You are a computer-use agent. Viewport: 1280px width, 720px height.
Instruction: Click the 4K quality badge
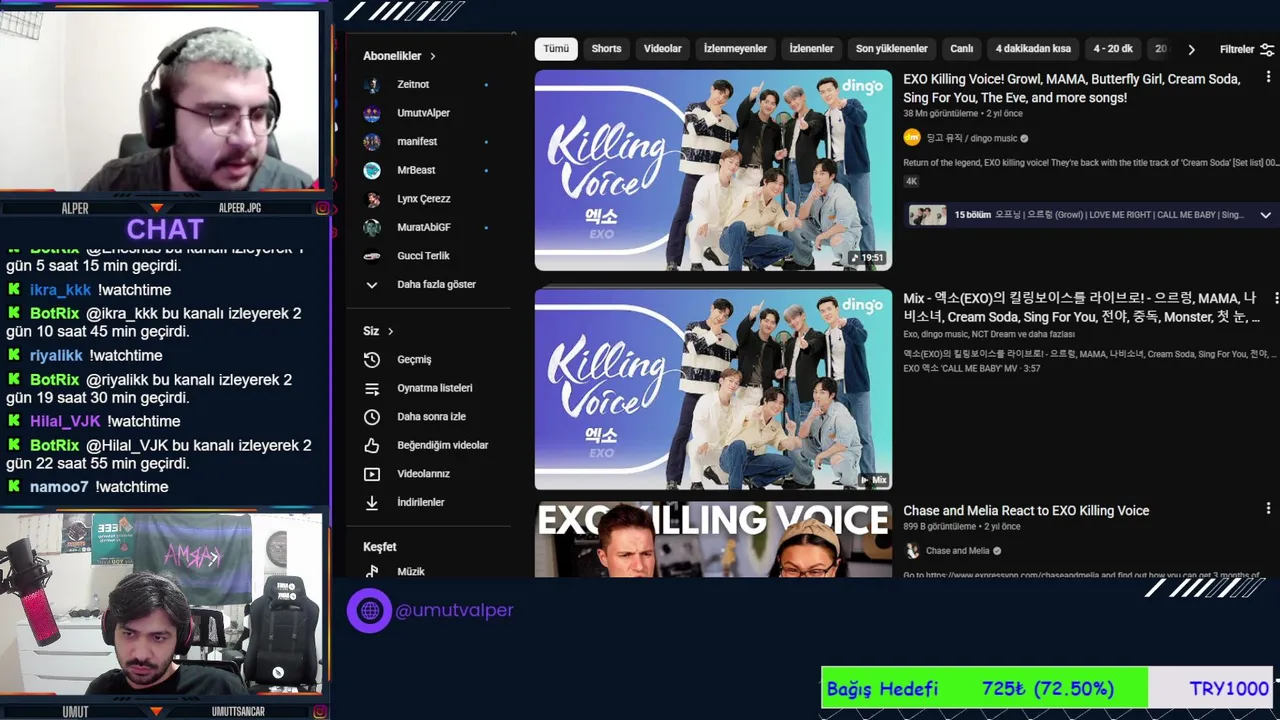[x=911, y=182]
